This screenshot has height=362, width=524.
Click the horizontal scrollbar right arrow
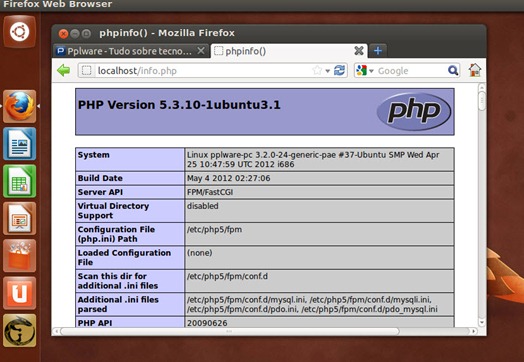coord(473,331)
